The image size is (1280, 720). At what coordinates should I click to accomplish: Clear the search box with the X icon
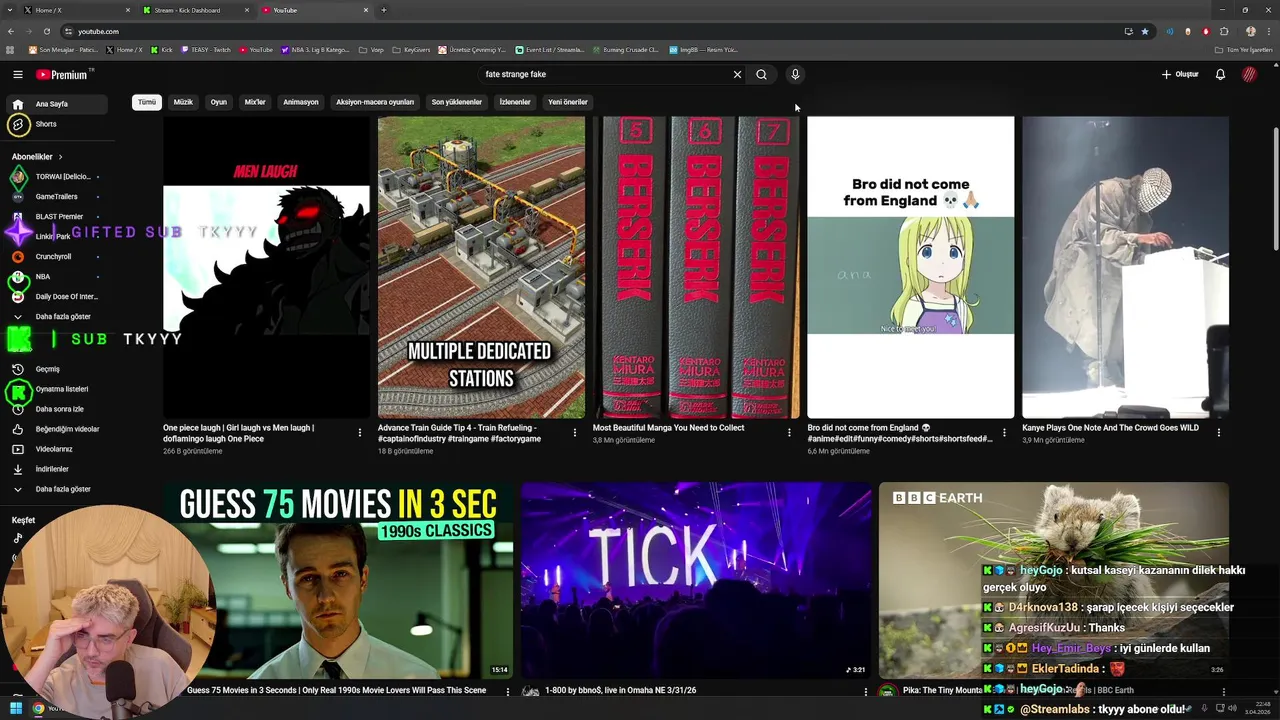point(737,74)
